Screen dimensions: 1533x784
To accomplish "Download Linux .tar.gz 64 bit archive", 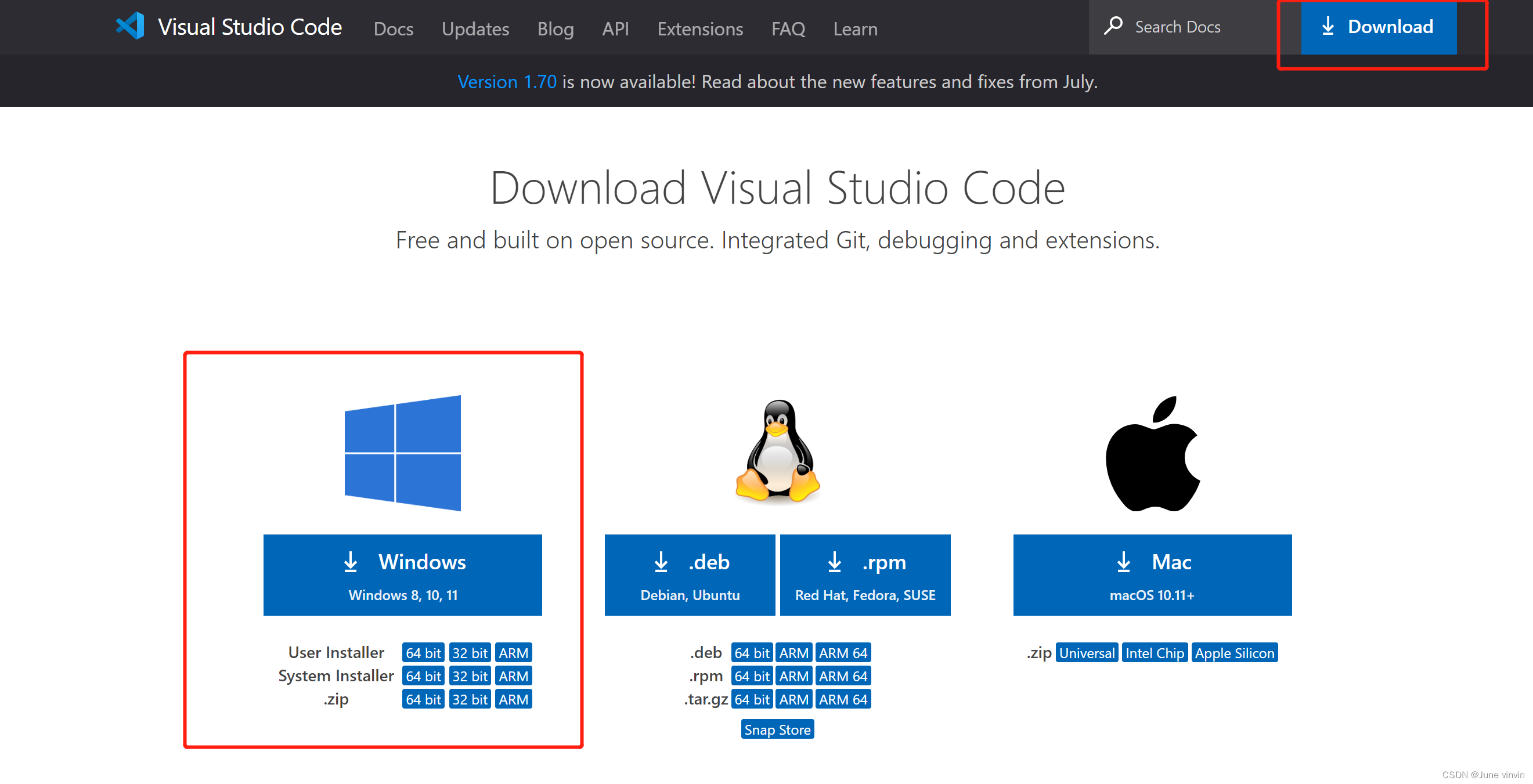I will tap(752, 699).
